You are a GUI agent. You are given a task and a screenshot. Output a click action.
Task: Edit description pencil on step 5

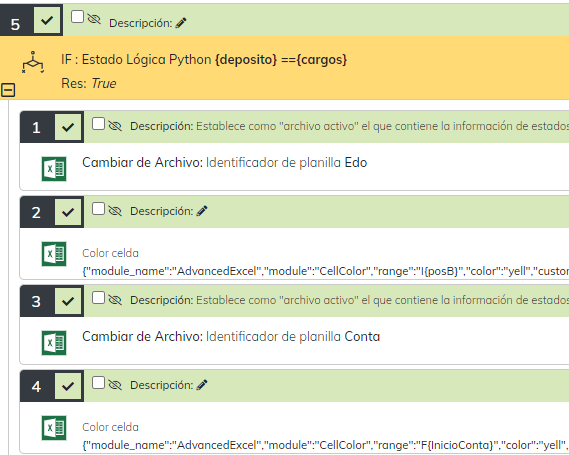coord(181,23)
